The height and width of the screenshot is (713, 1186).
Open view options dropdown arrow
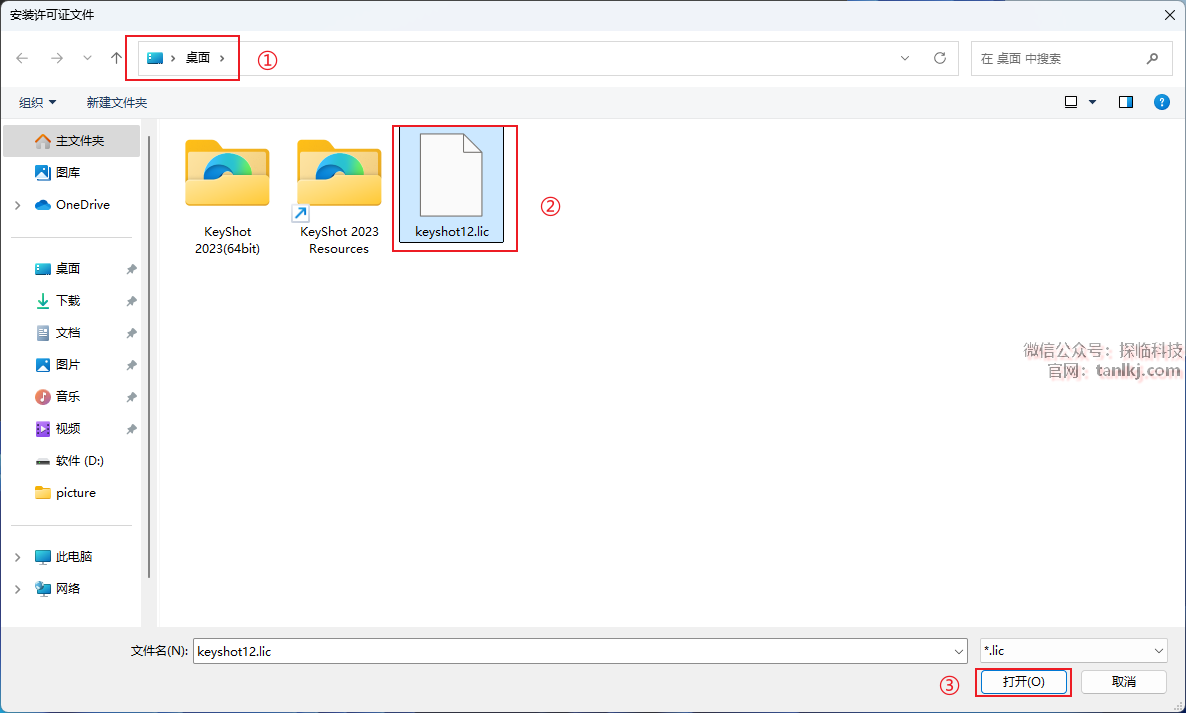(x=1092, y=102)
